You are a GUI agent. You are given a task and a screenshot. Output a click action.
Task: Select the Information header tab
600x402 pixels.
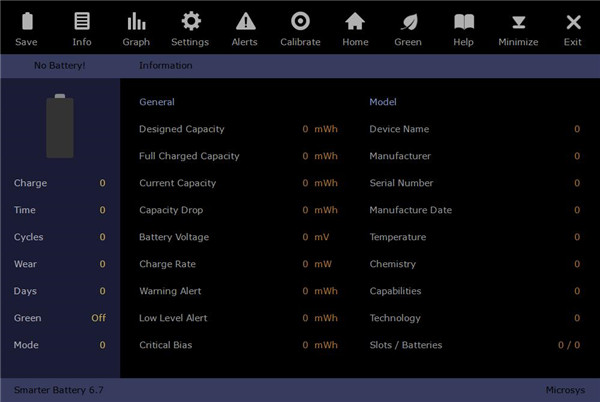[166, 66]
